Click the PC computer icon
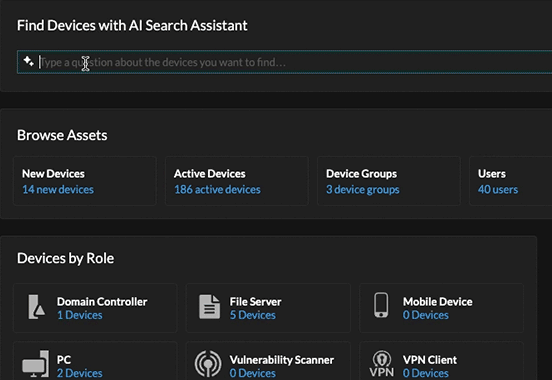The image size is (552, 380). [36, 364]
